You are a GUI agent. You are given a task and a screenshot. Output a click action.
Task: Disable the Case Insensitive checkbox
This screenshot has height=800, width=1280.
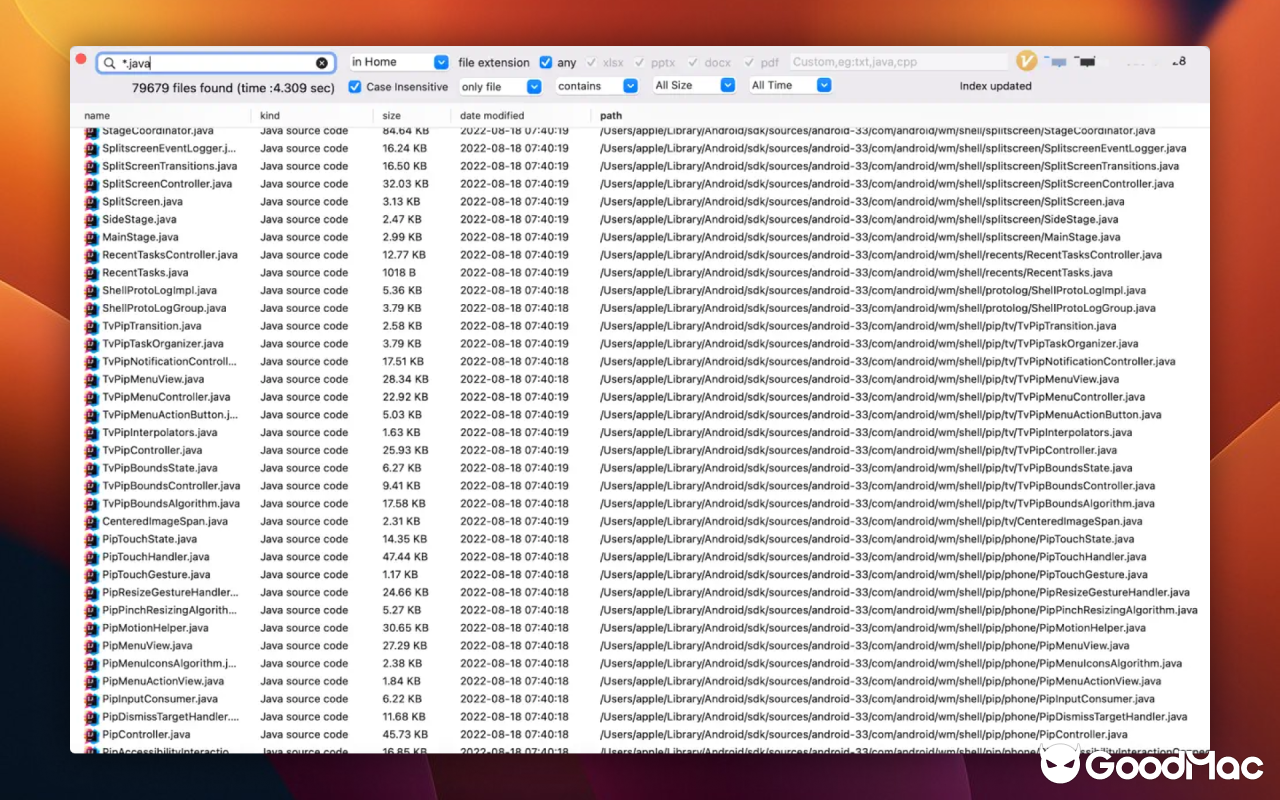[x=355, y=86]
